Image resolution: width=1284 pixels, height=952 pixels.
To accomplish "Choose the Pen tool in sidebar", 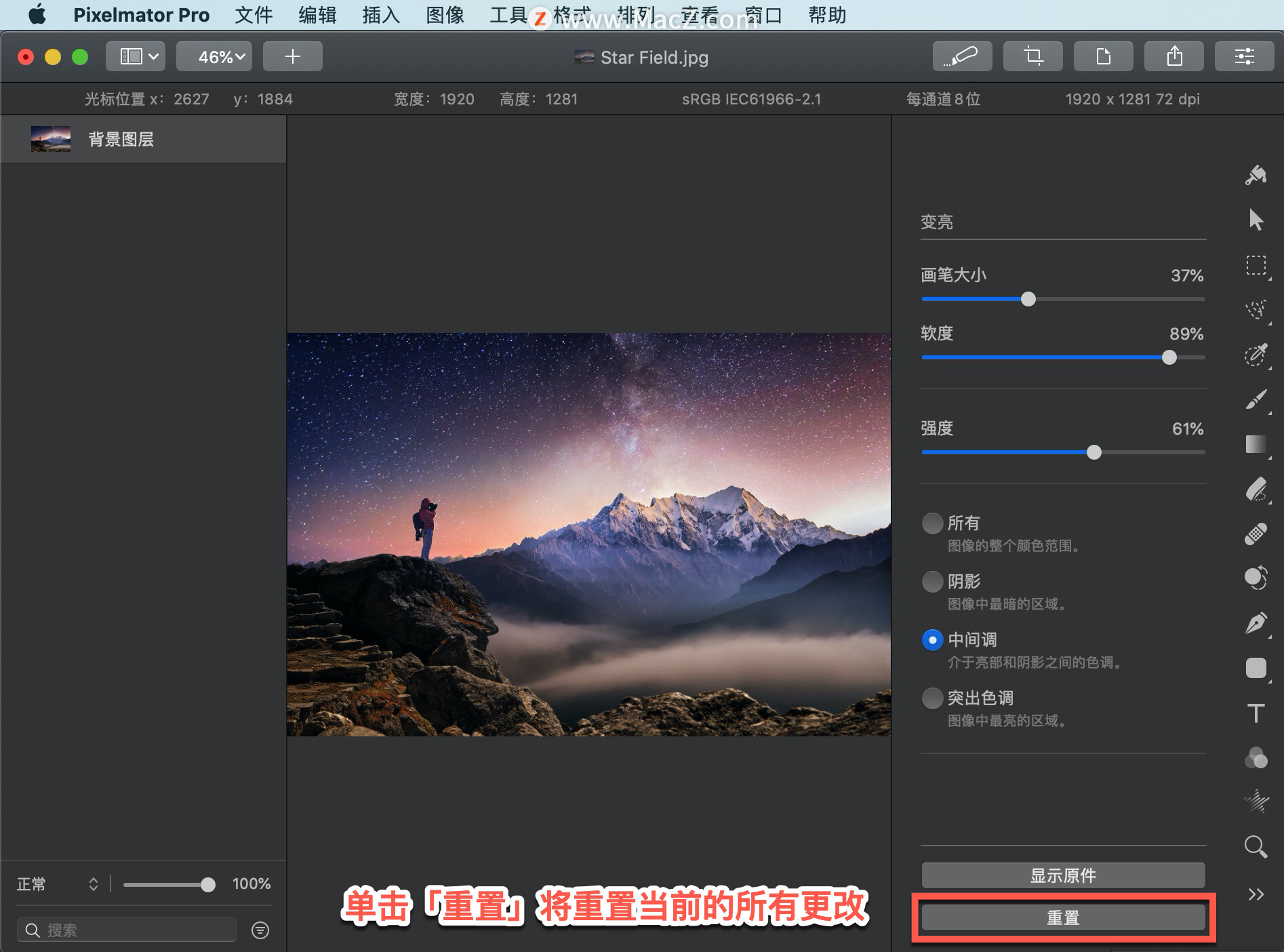I will (x=1256, y=622).
